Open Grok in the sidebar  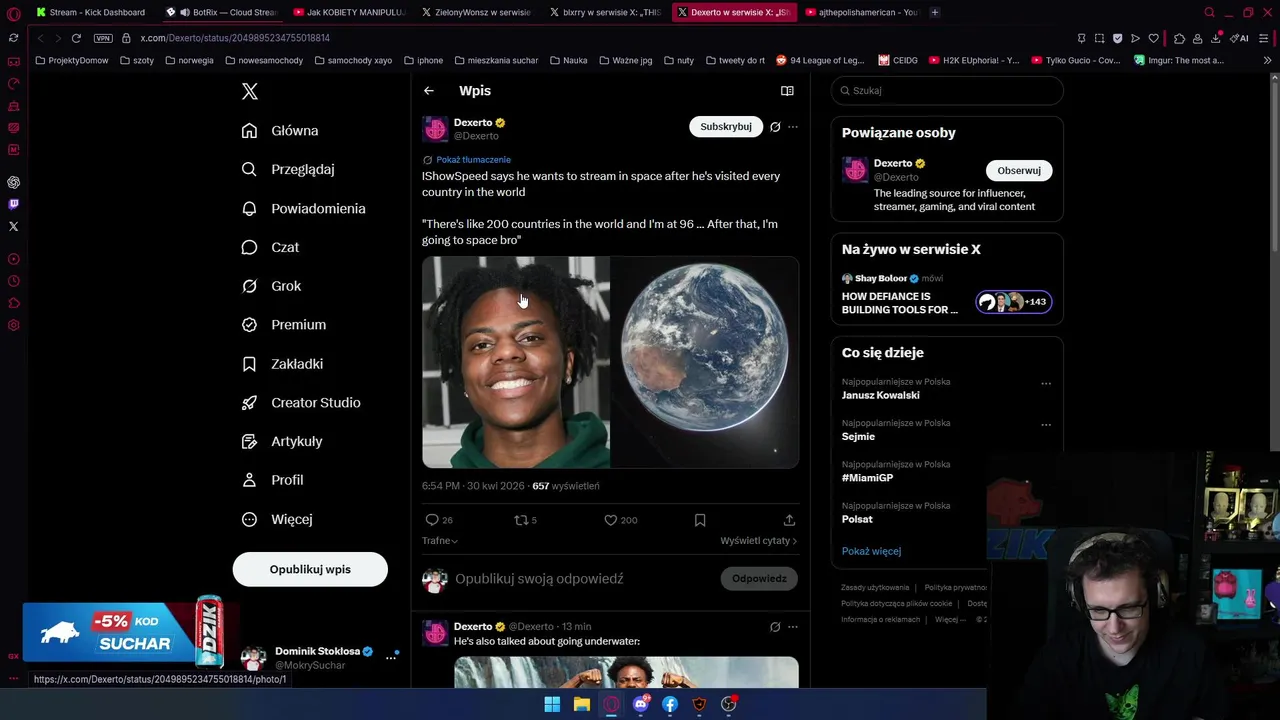point(272,286)
